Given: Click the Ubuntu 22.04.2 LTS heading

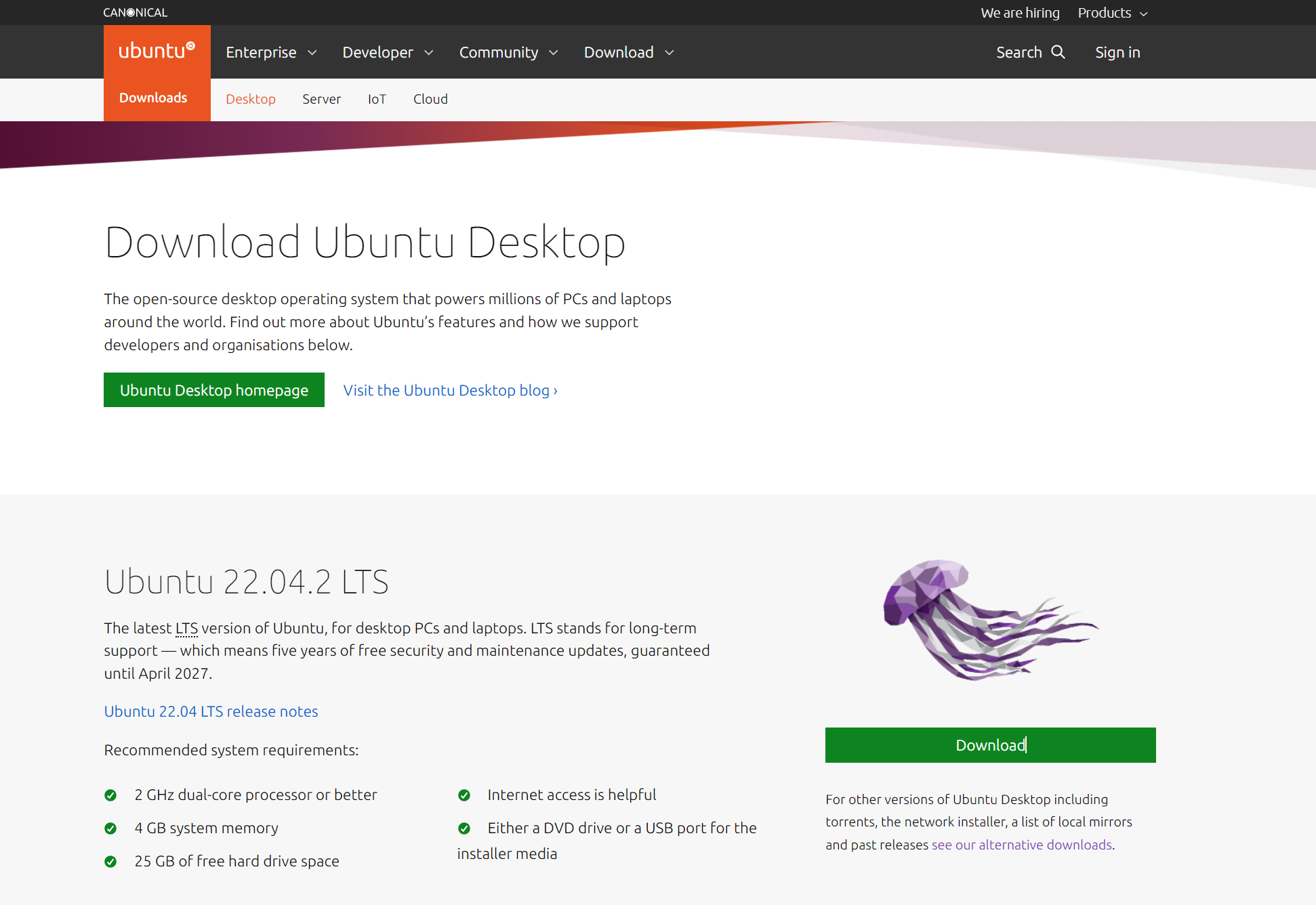Looking at the screenshot, I should [247, 582].
